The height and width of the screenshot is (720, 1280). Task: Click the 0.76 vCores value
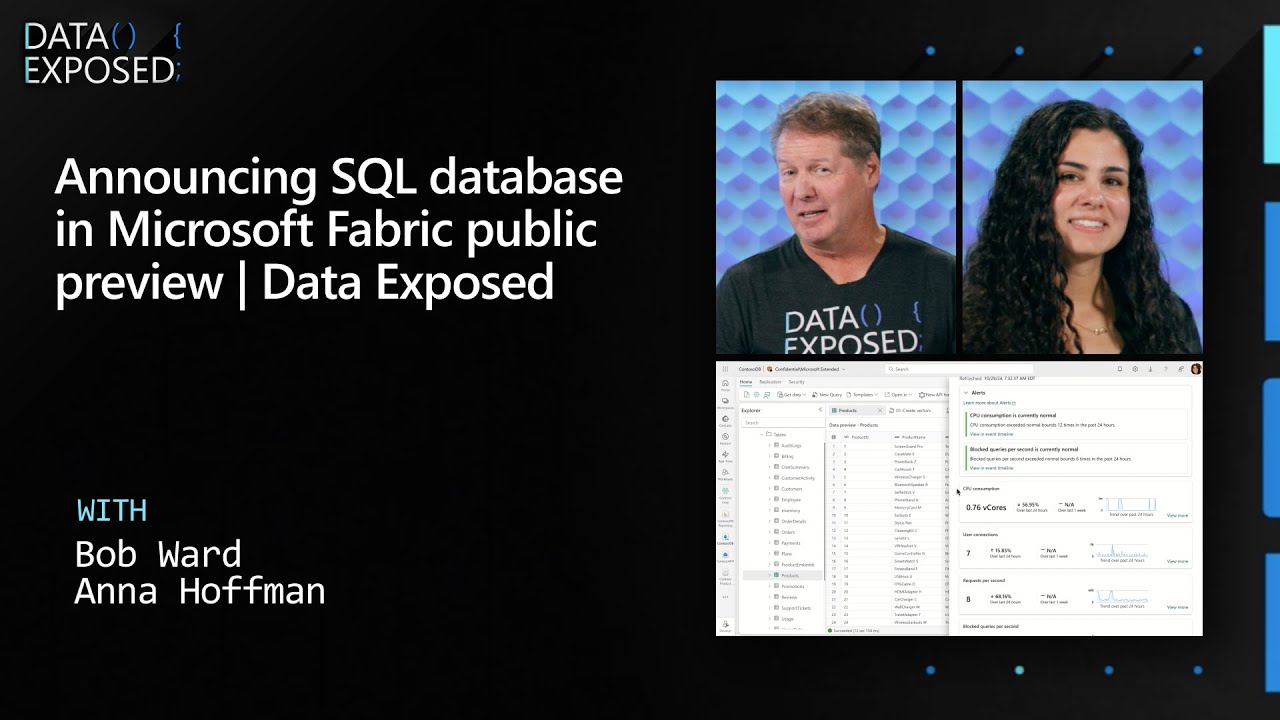pyautogui.click(x=988, y=507)
